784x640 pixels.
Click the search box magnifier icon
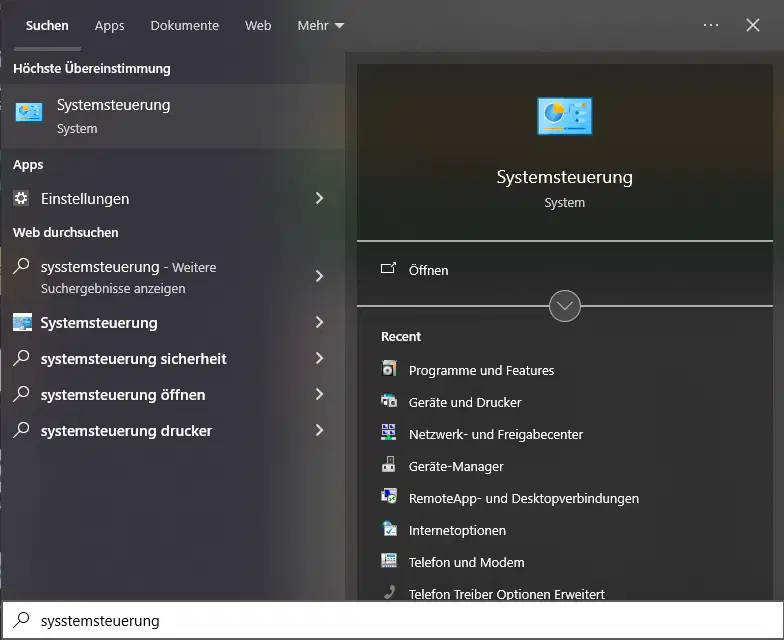coord(21,620)
